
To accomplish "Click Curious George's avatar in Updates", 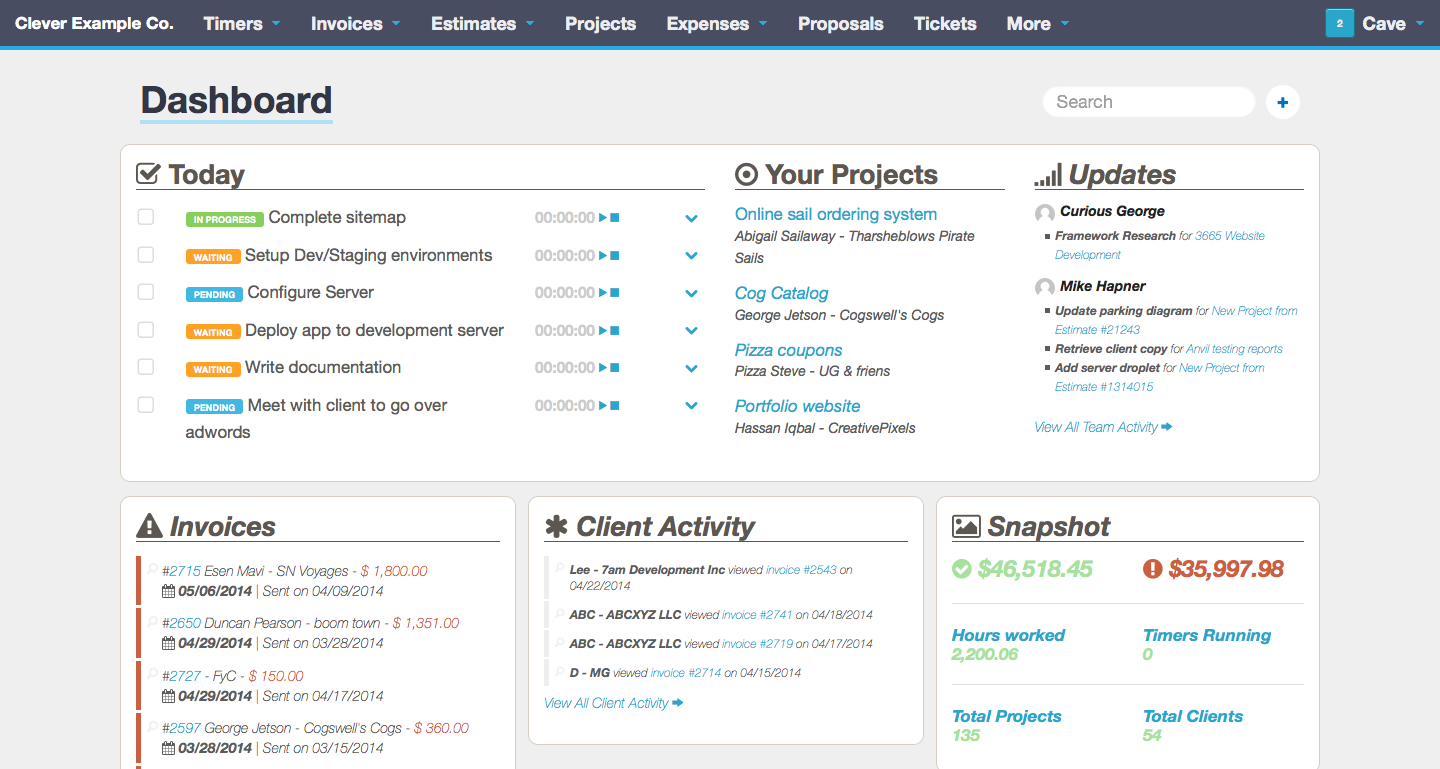I will pyautogui.click(x=1045, y=213).
